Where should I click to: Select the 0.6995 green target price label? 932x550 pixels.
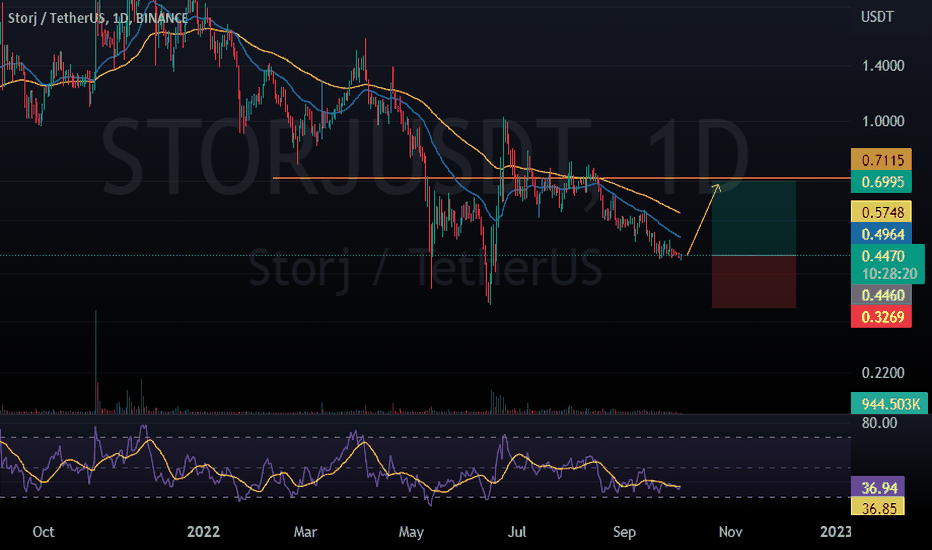tap(881, 182)
